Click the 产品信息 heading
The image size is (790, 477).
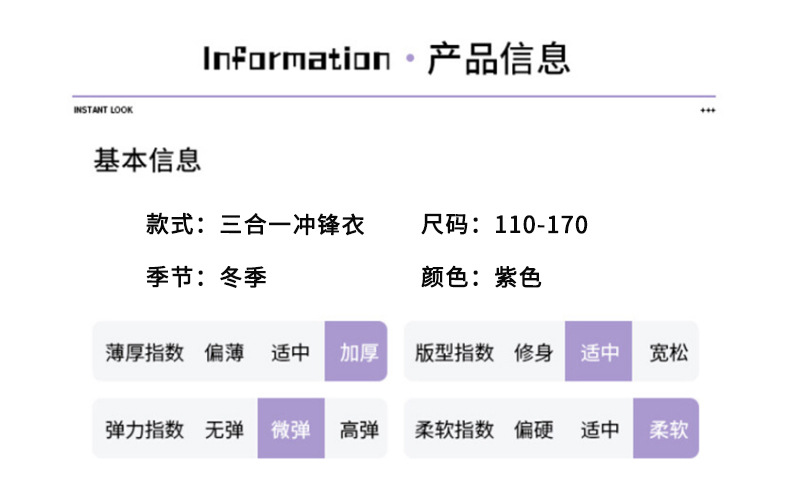pyautogui.click(x=498, y=57)
